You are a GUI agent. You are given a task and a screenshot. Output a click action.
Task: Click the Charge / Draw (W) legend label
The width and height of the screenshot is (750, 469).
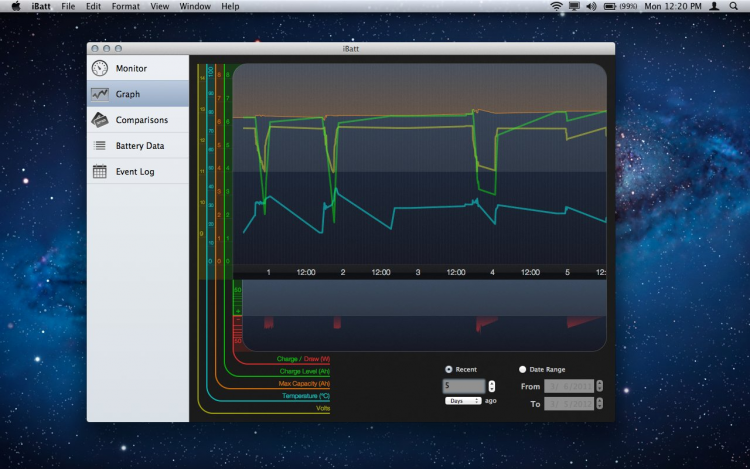tap(305, 359)
